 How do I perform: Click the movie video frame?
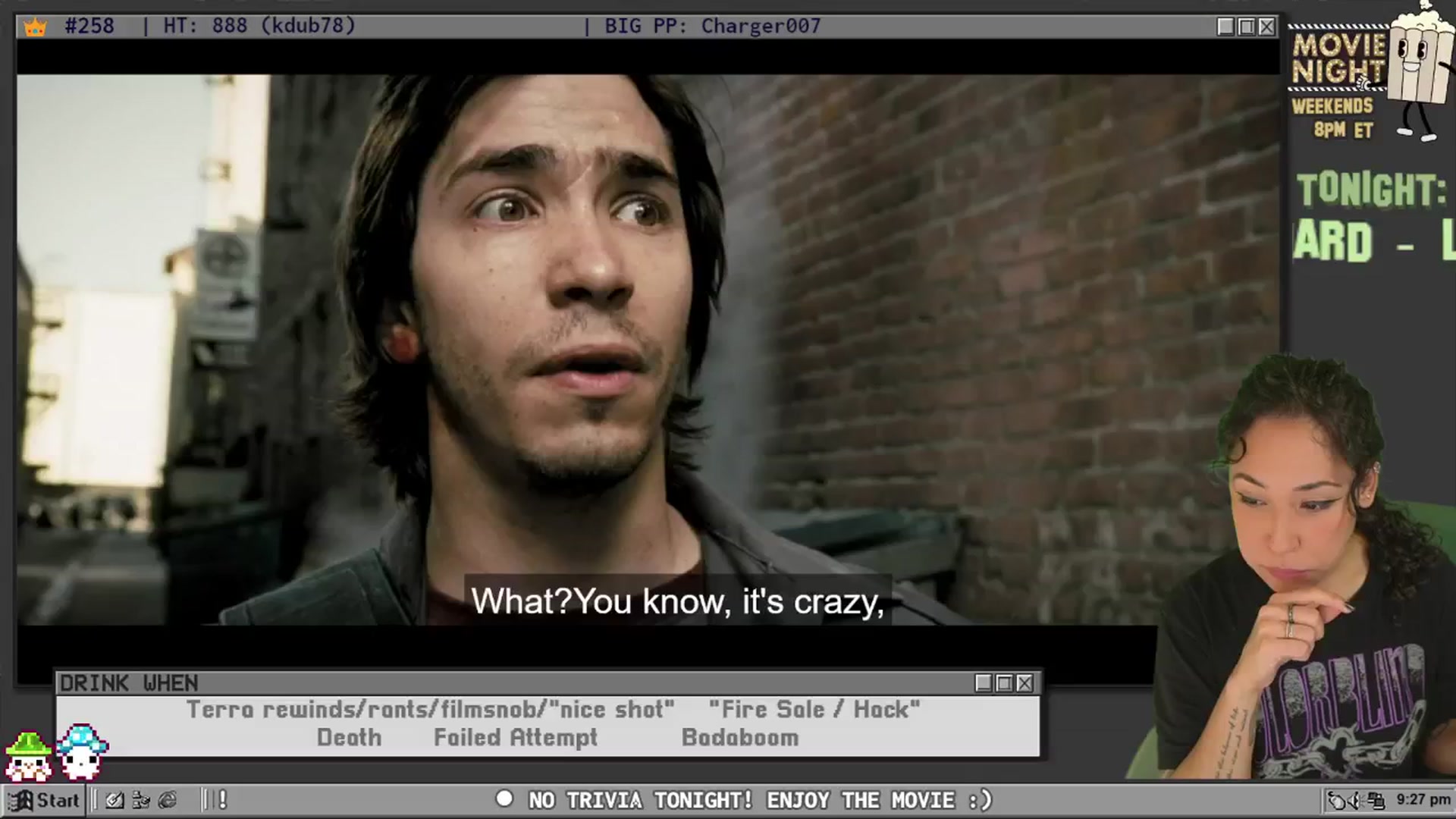pos(648,350)
